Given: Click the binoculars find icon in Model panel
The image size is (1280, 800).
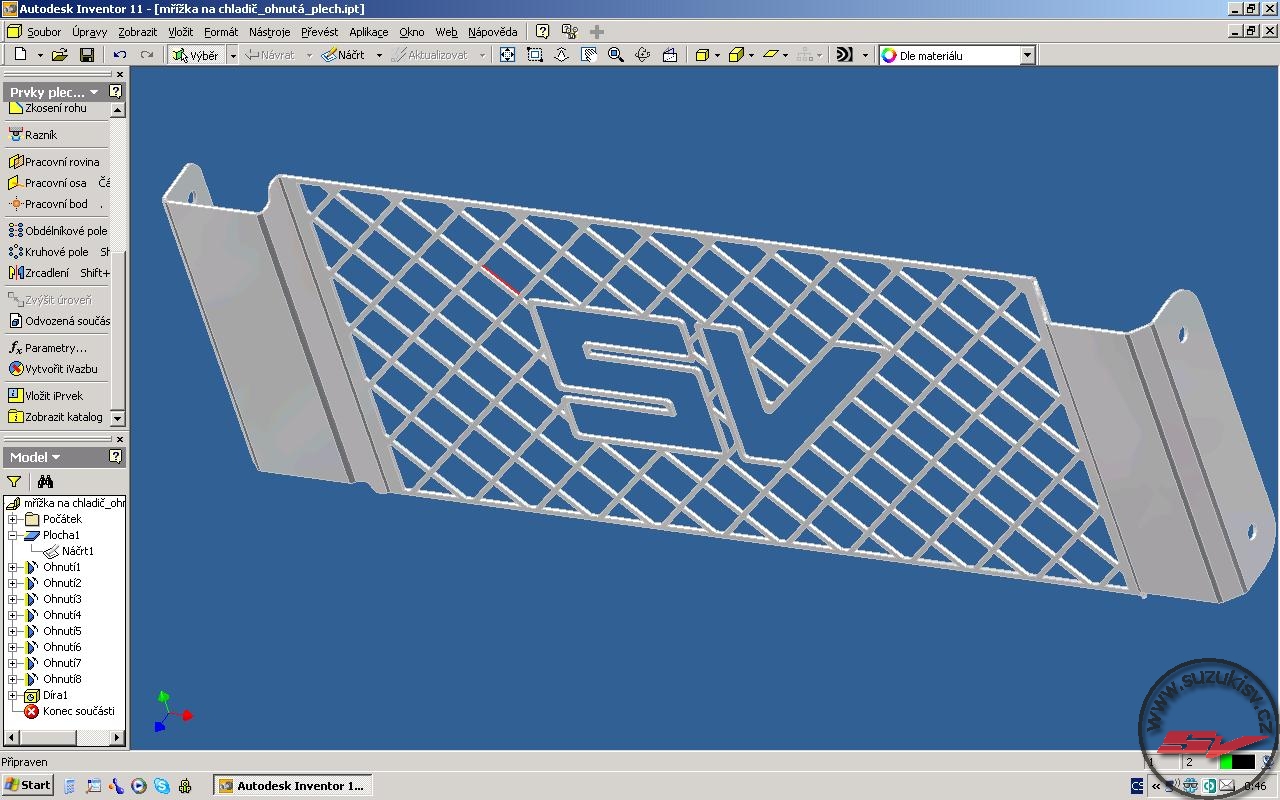Looking at the screenshot, I should (x=45, y=482).
